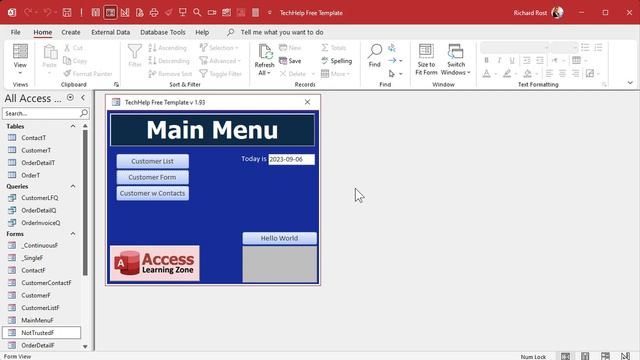This screenshot has width=640, height=360.
Task: Click the Switch Windows icon
Action: (x=456, y=51)
